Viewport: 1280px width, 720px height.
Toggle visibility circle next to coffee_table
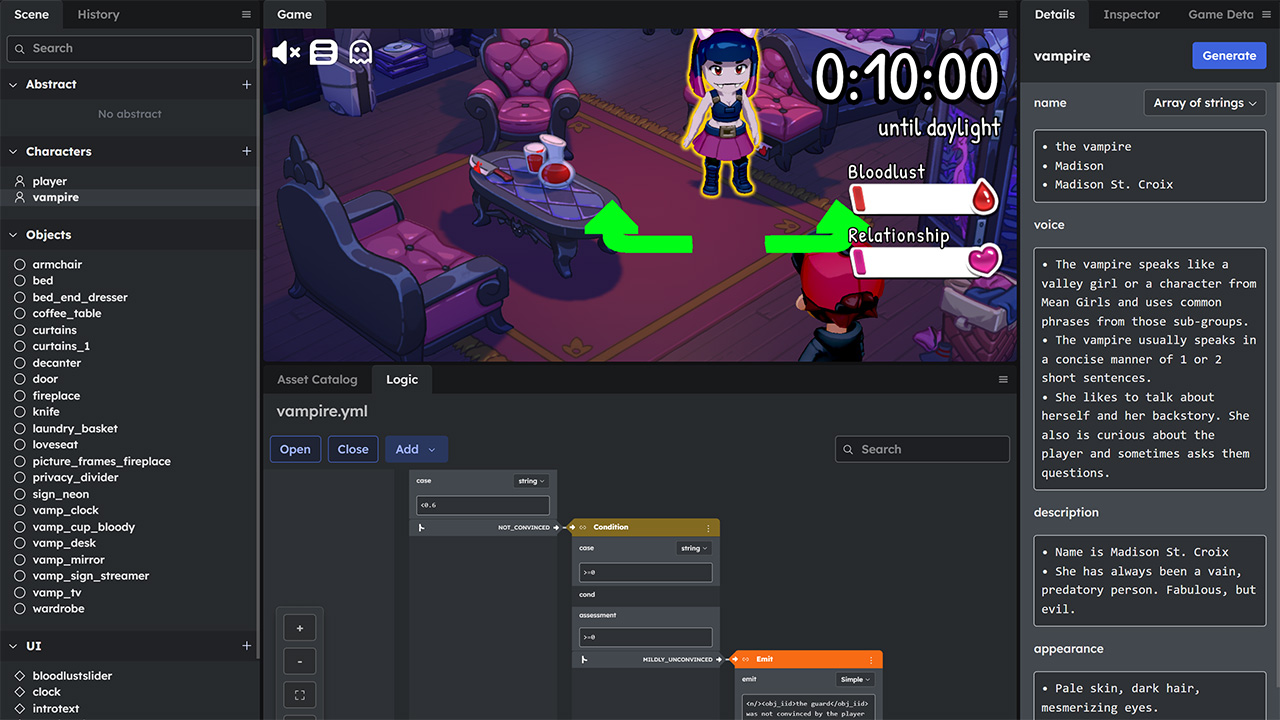click(x=18, y=313)
